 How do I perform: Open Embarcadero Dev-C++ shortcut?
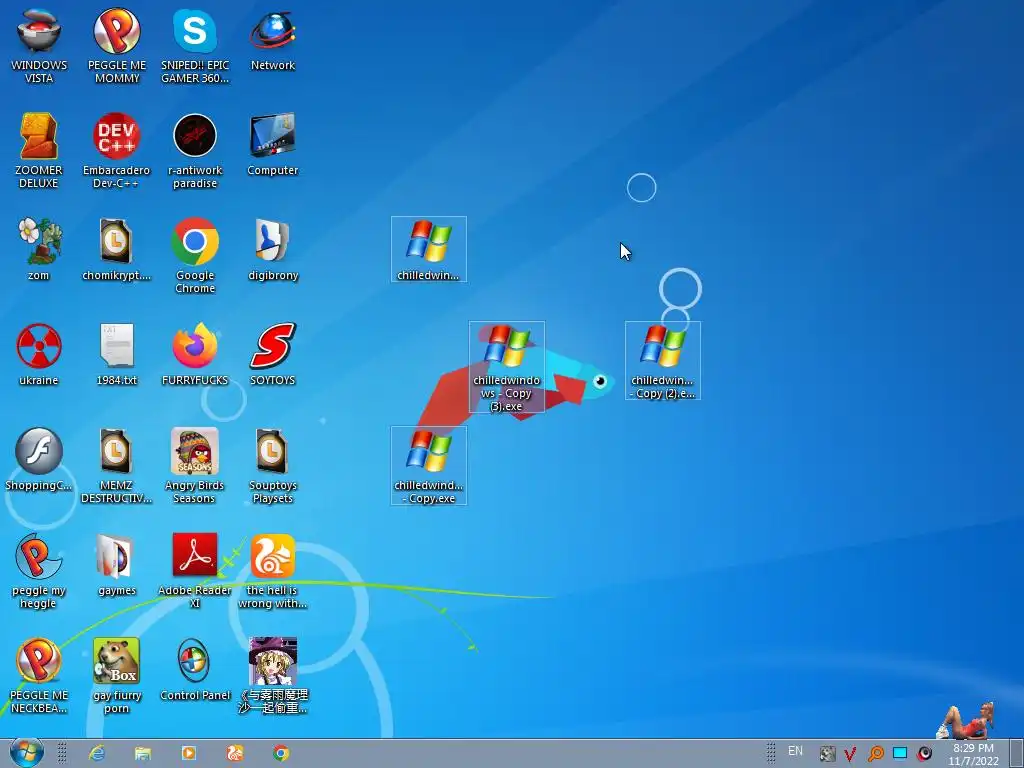117,151
